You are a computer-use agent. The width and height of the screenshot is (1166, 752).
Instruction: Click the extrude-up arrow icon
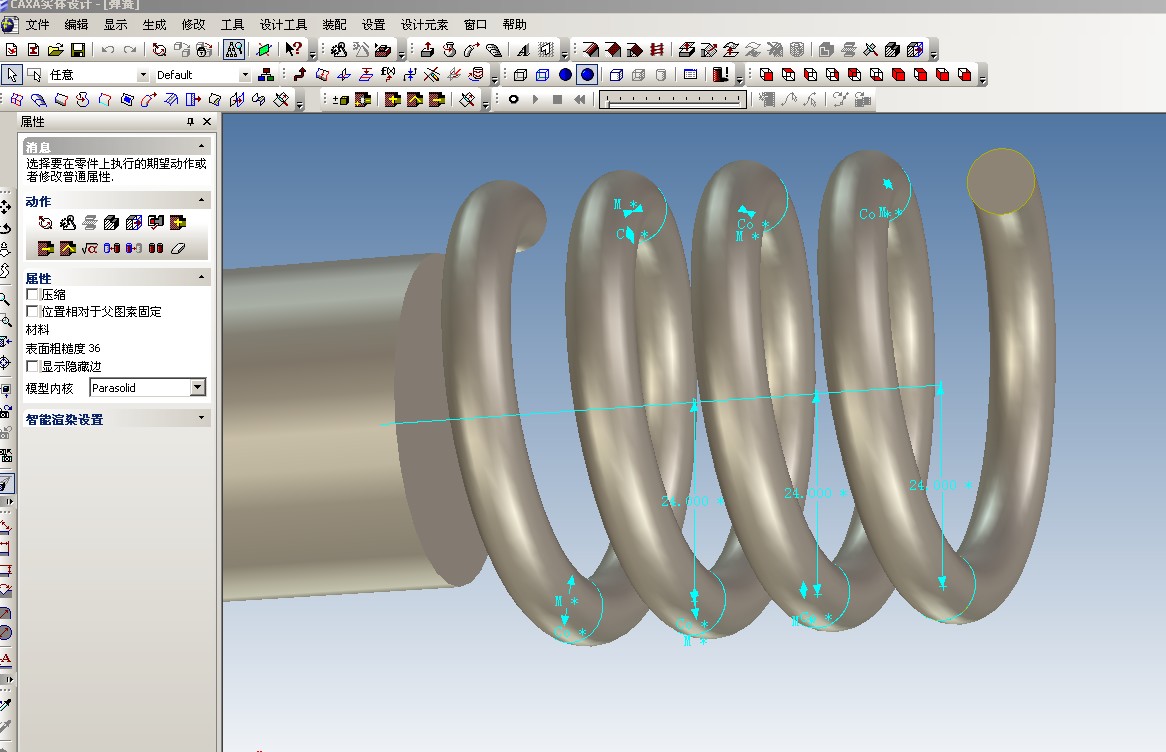[427, 50]
